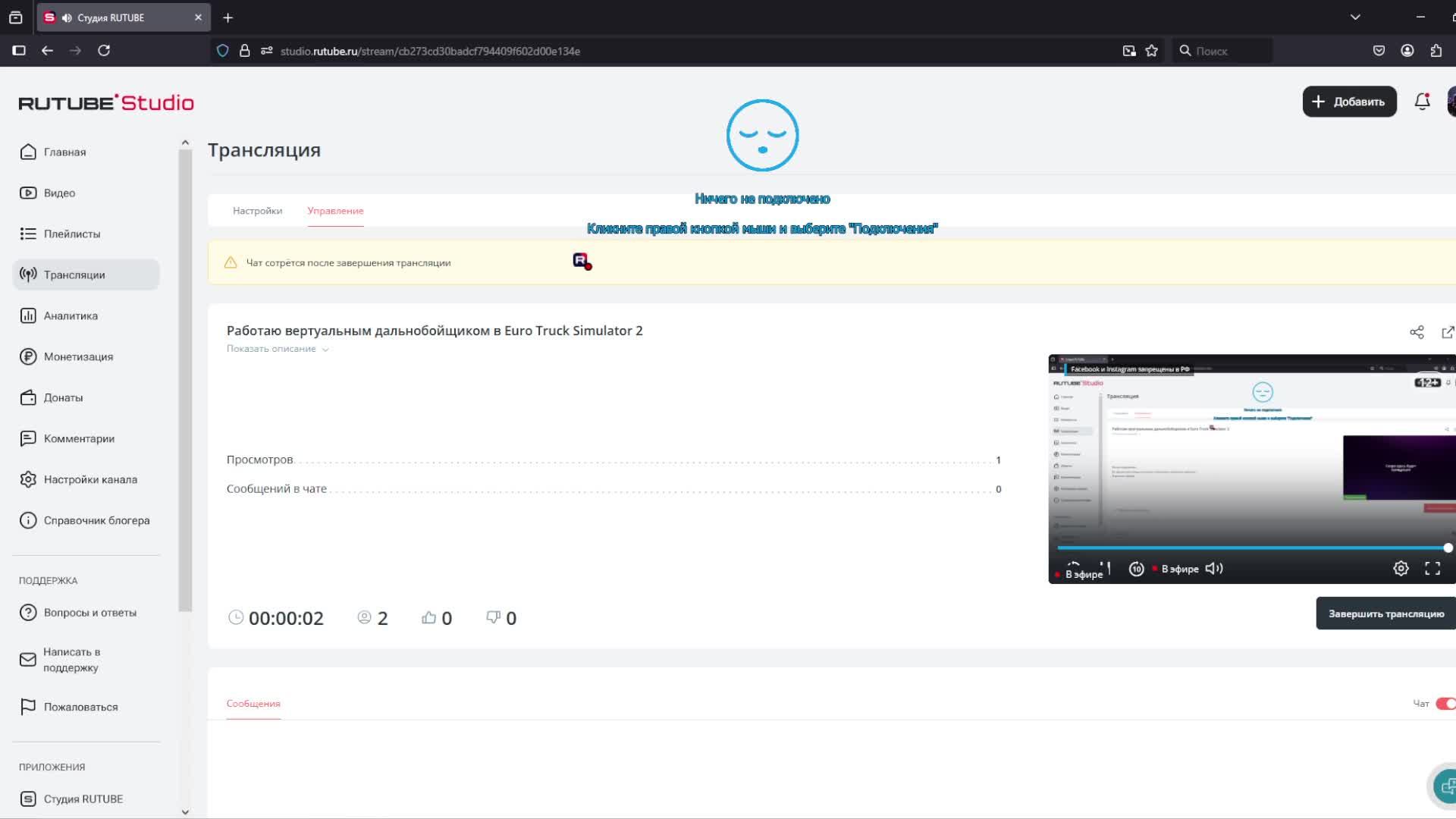Image resolution: width=1456 pixels, height=819 pixels.
Task: Open Справочник блогера
Action: 86,520
